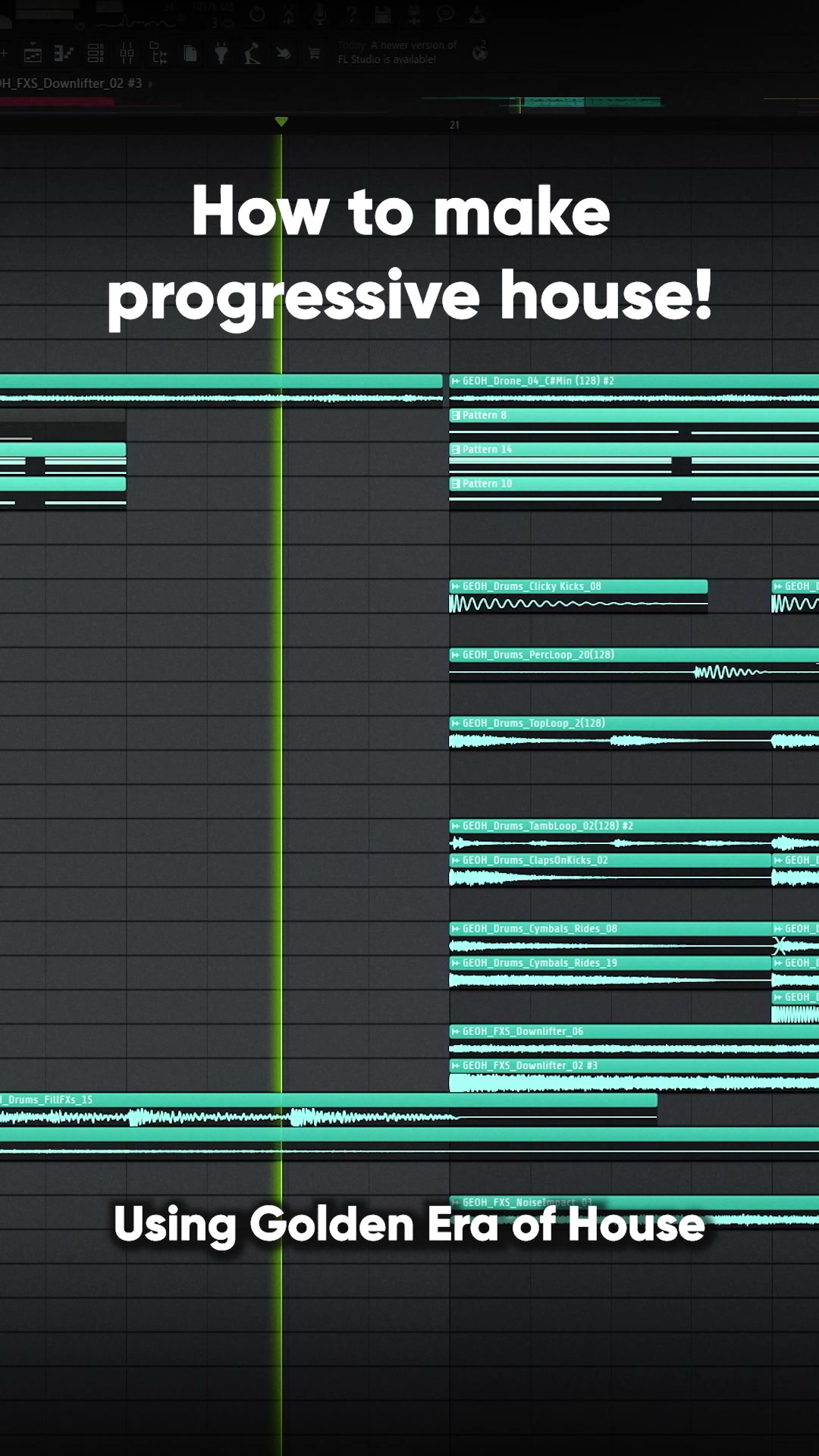Open the plugin picker plug icon
Screen dimensions: 819x1456
pyautogui.click(x=221, y=54)
